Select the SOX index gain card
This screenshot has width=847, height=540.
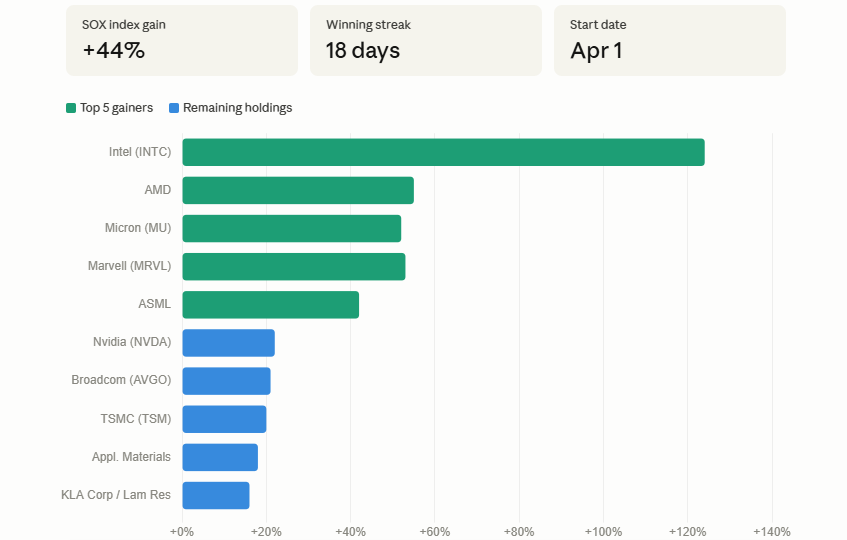182,40
